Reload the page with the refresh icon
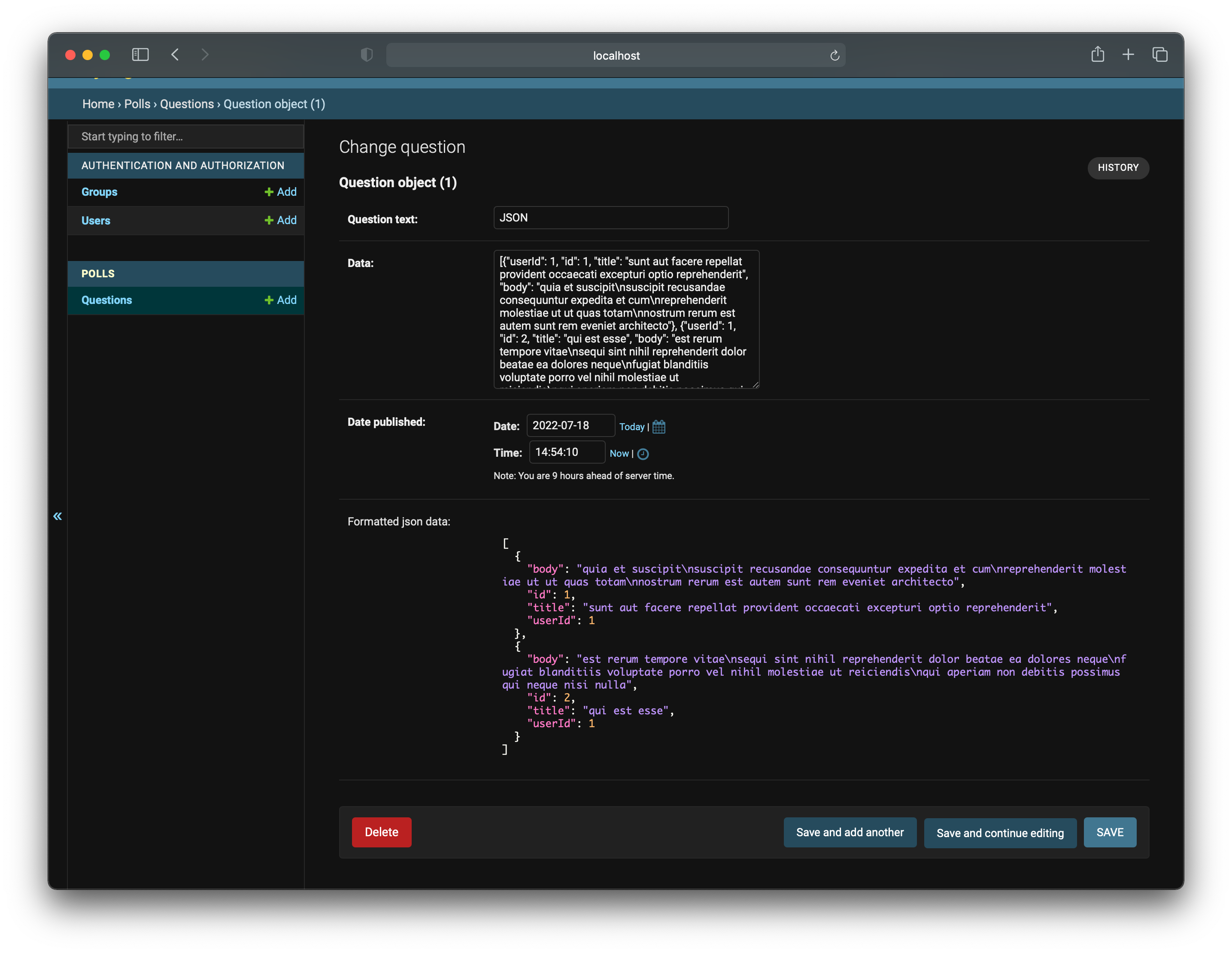The height and width of the screenshot is (953, 1232). [x=834, y=55]
